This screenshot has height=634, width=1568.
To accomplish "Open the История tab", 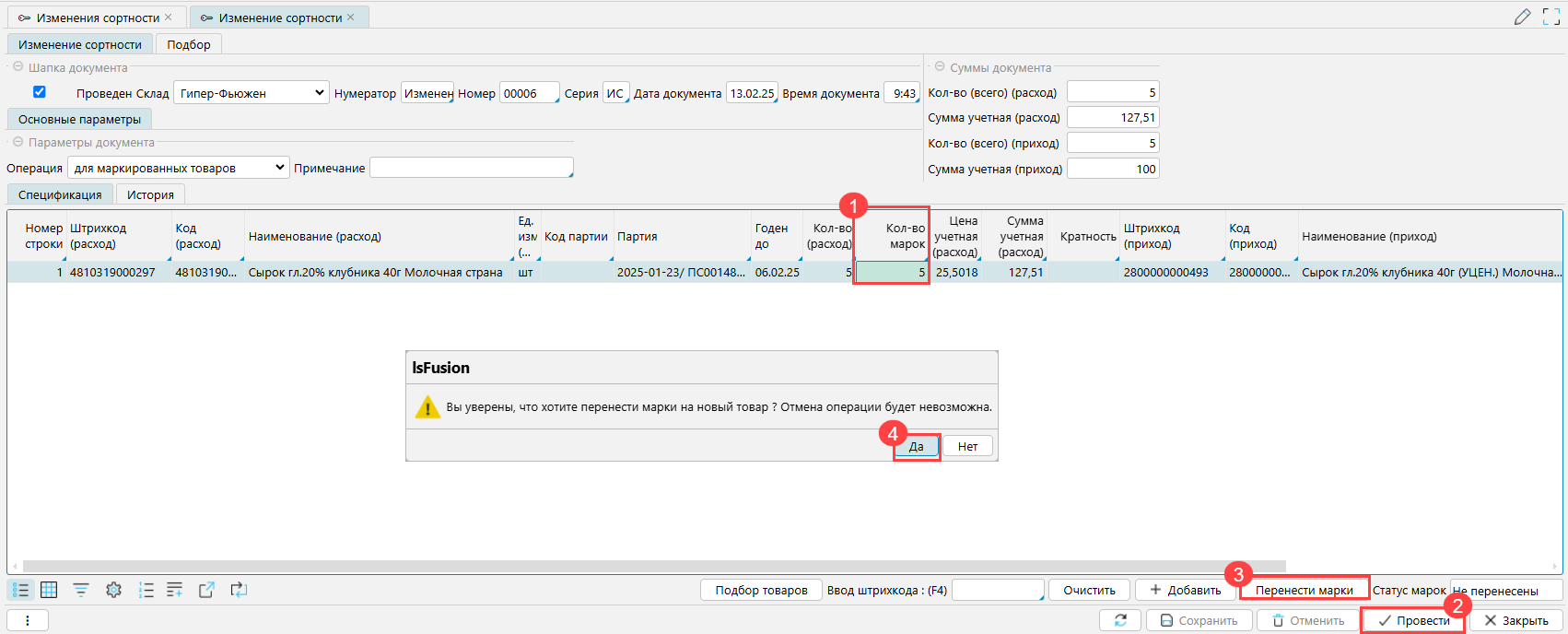I will (150, 194).
